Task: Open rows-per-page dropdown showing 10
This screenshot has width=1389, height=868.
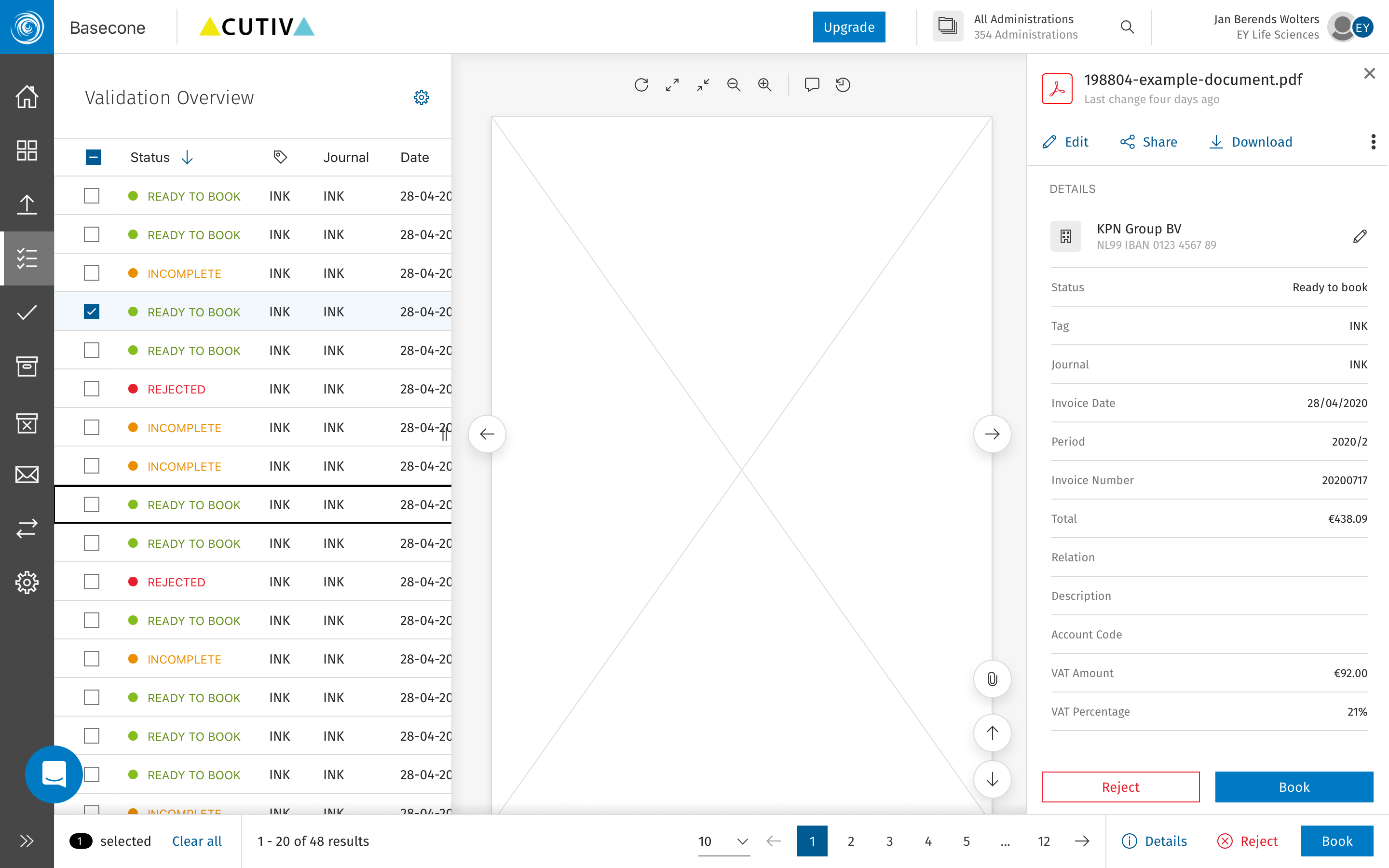Action: [724, 841]
